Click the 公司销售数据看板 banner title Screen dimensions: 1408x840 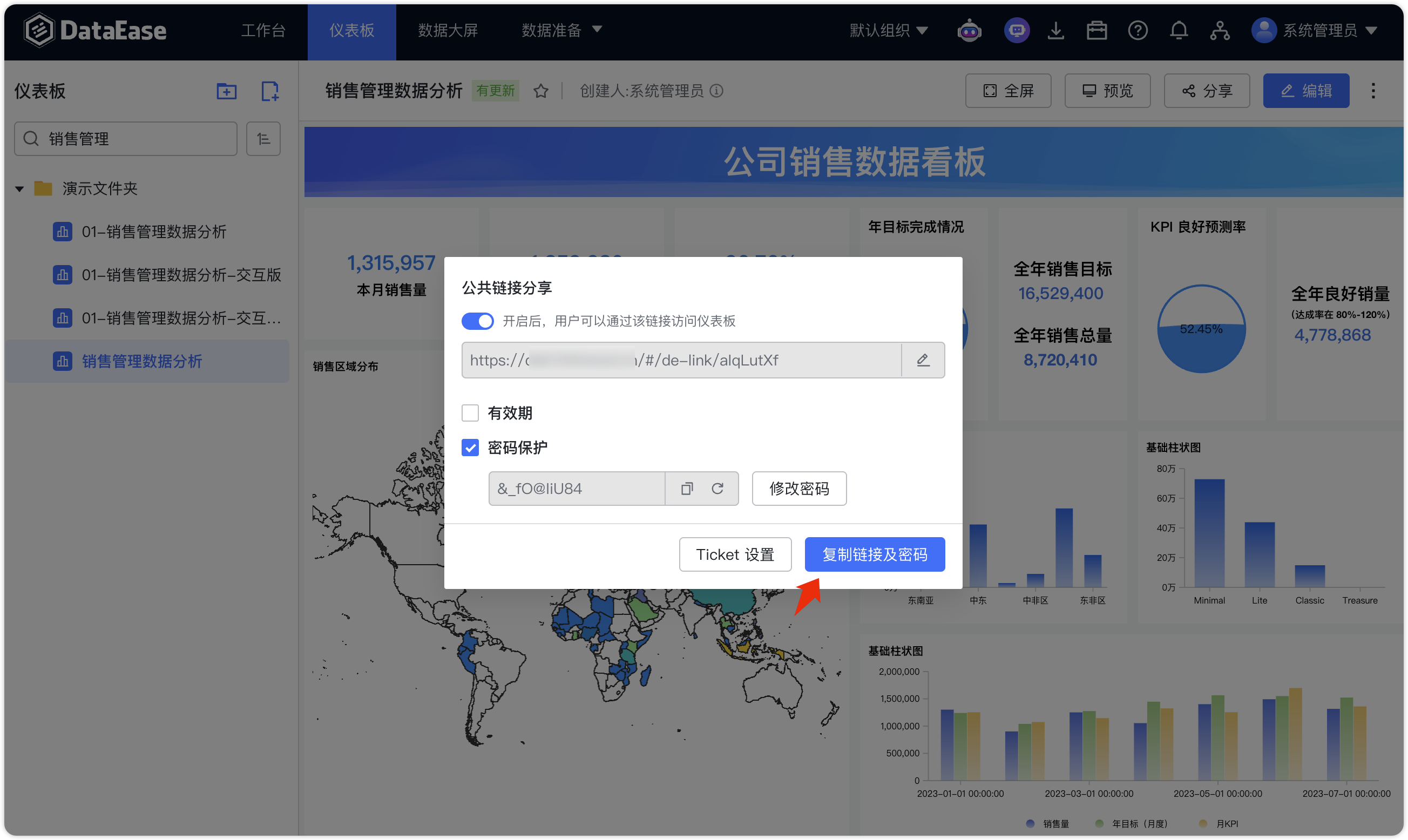[855, 161]
